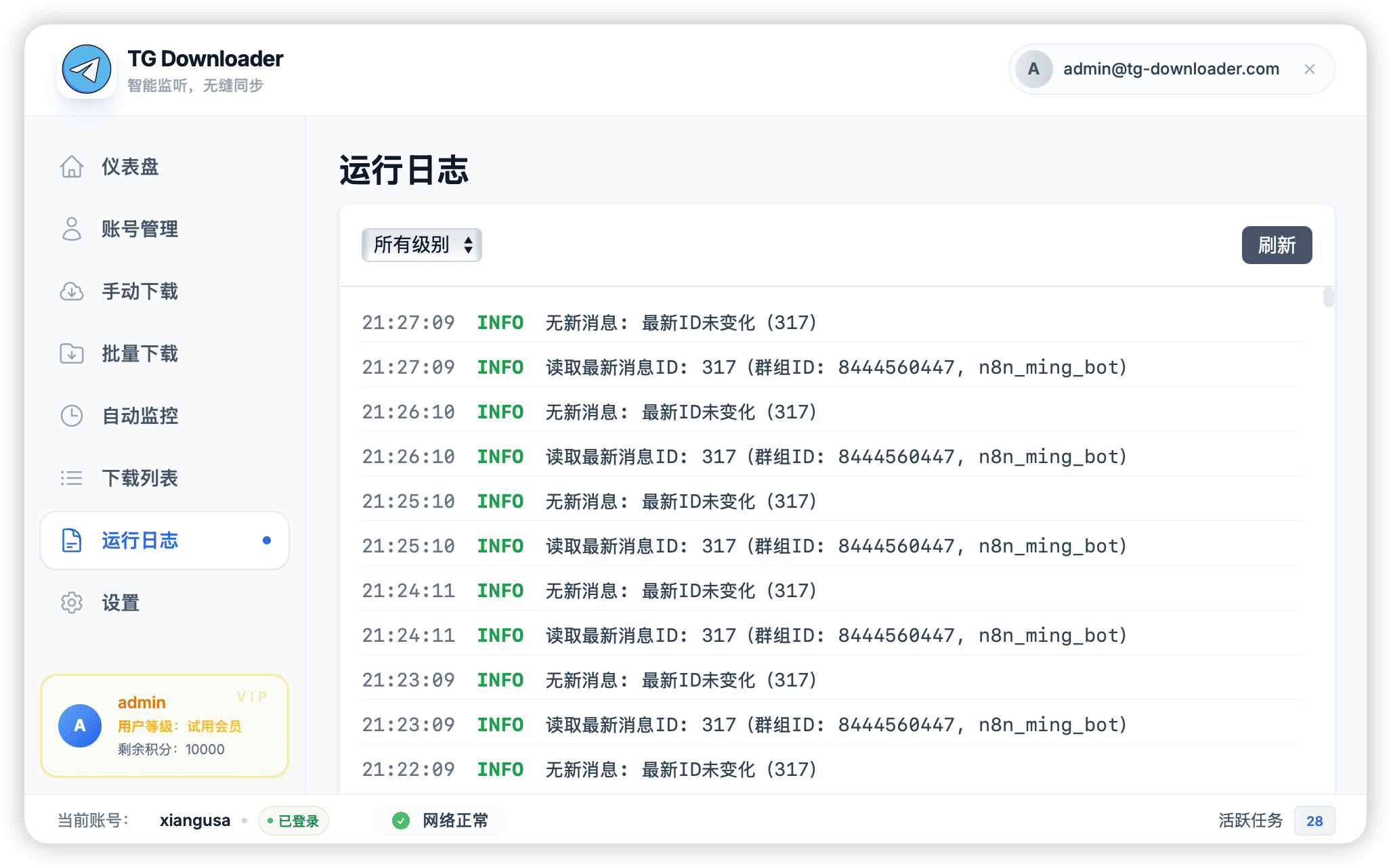Click the green 网络正常 status check icon
This screenshot has width=1391, height=868.
pos(402,820)
